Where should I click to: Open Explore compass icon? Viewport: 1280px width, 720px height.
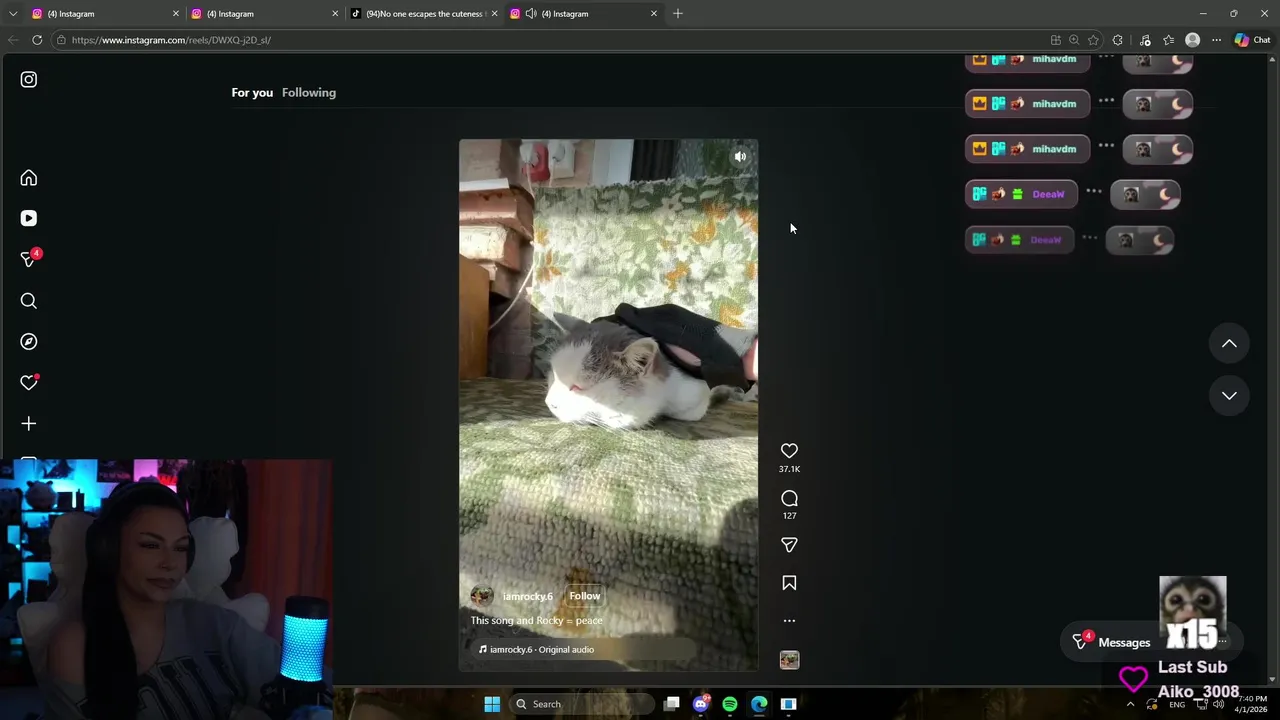coord(29,342)
